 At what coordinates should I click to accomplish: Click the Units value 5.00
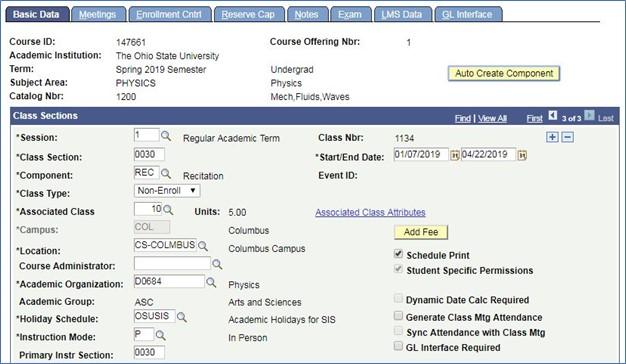tap(237, 212)
